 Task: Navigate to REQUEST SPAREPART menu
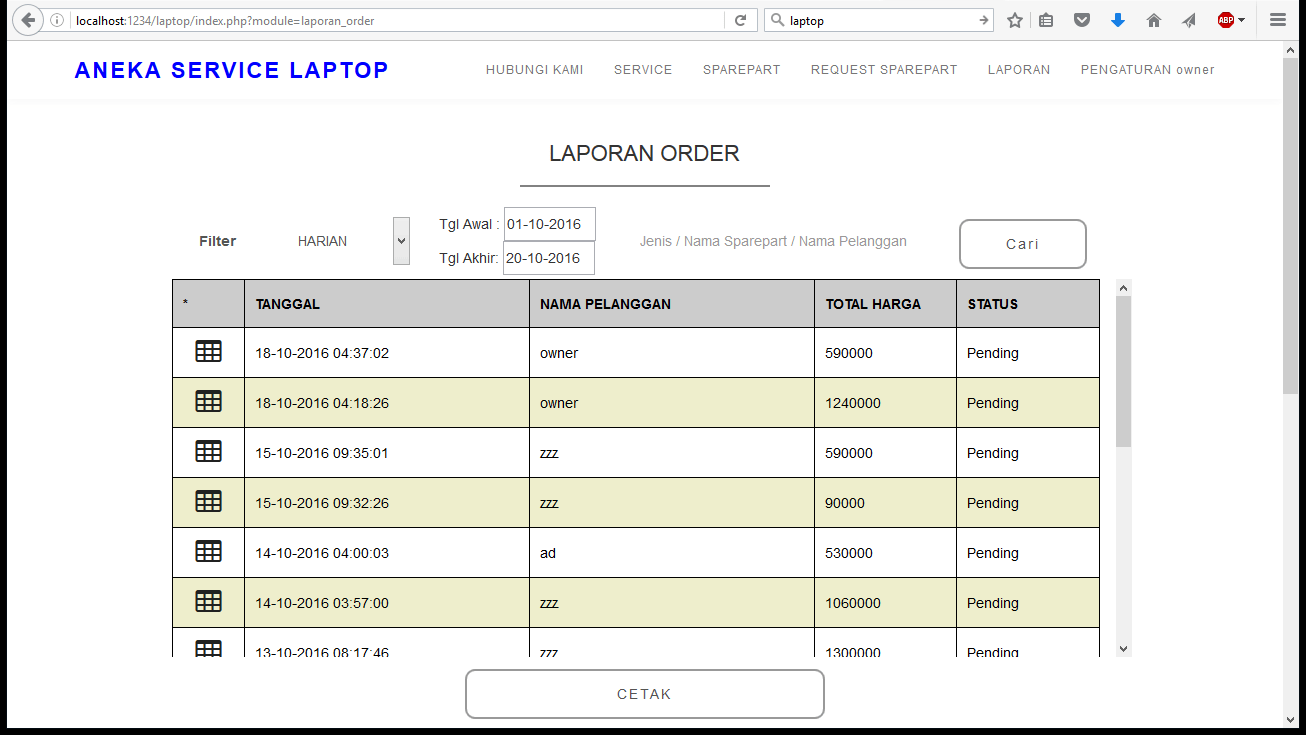[883, 70]
